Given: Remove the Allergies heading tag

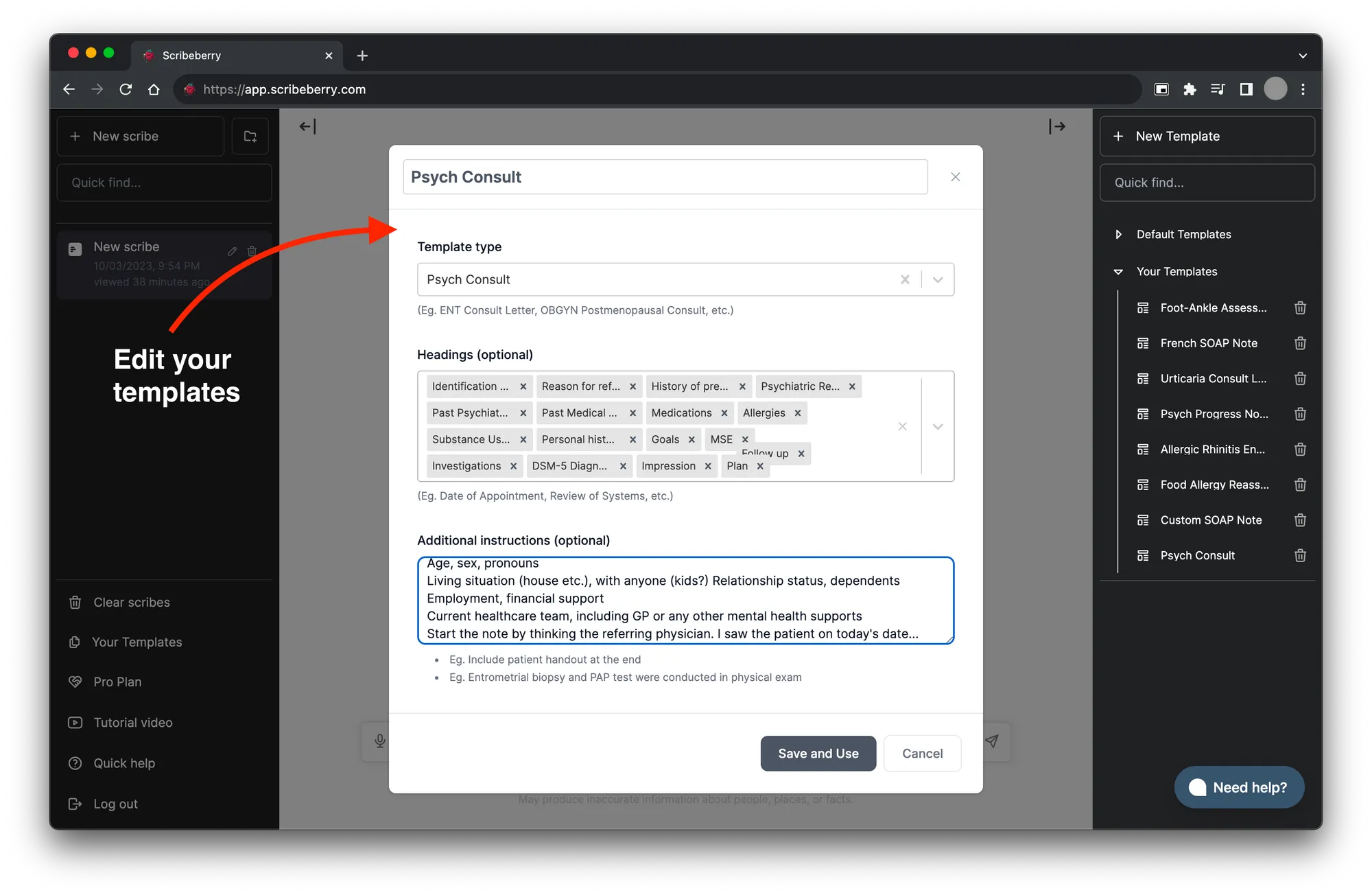Looking at the screenshot, I should pos(798,412).
